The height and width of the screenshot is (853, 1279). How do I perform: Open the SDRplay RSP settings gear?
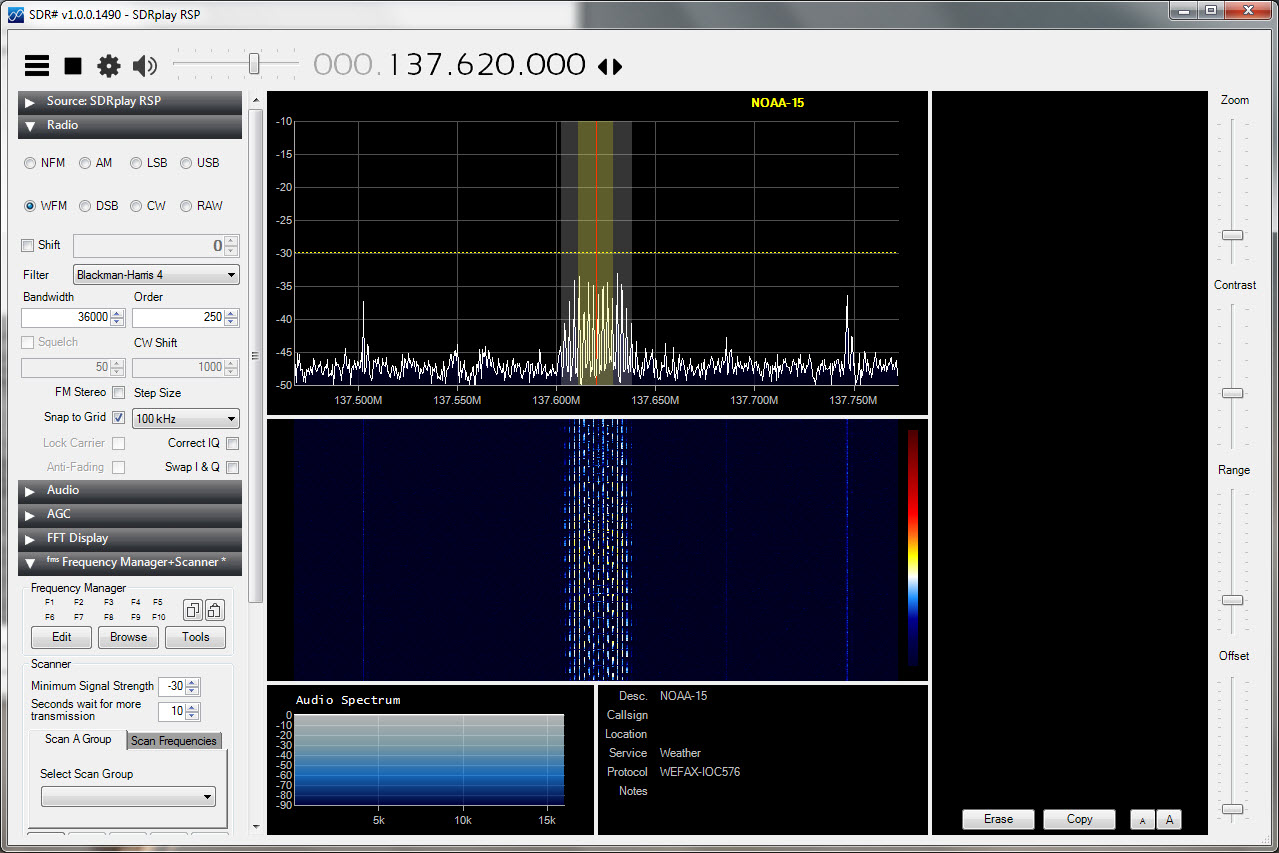[108, 64]
